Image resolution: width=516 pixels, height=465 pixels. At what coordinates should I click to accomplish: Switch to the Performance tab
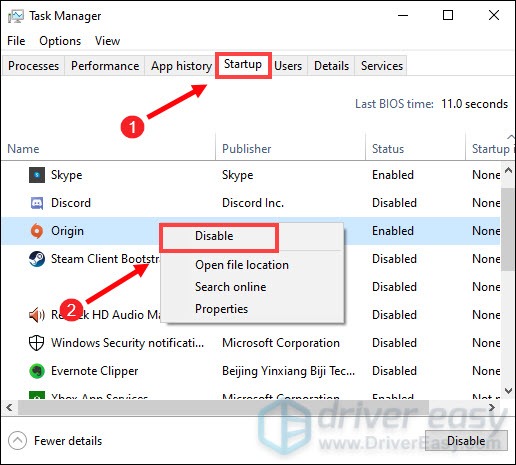tap(105, 66)
